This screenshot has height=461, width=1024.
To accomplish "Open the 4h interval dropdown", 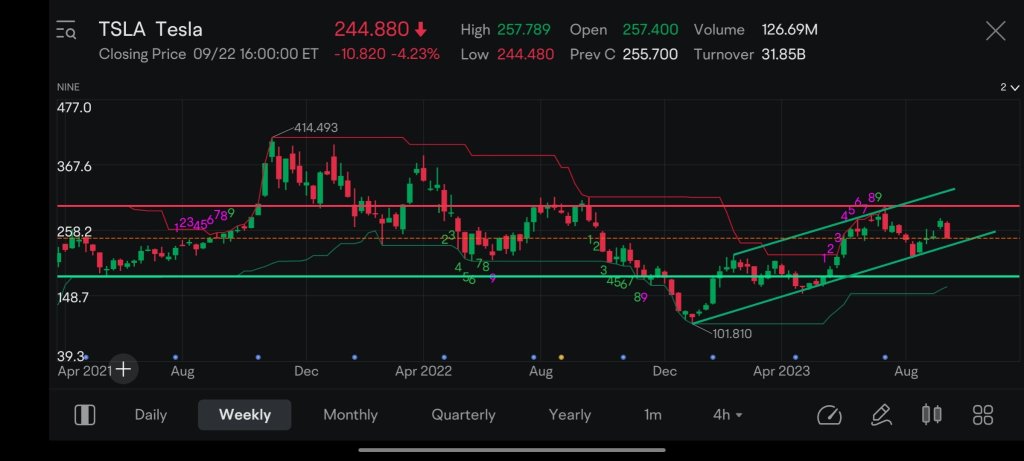I will [728, 415].
